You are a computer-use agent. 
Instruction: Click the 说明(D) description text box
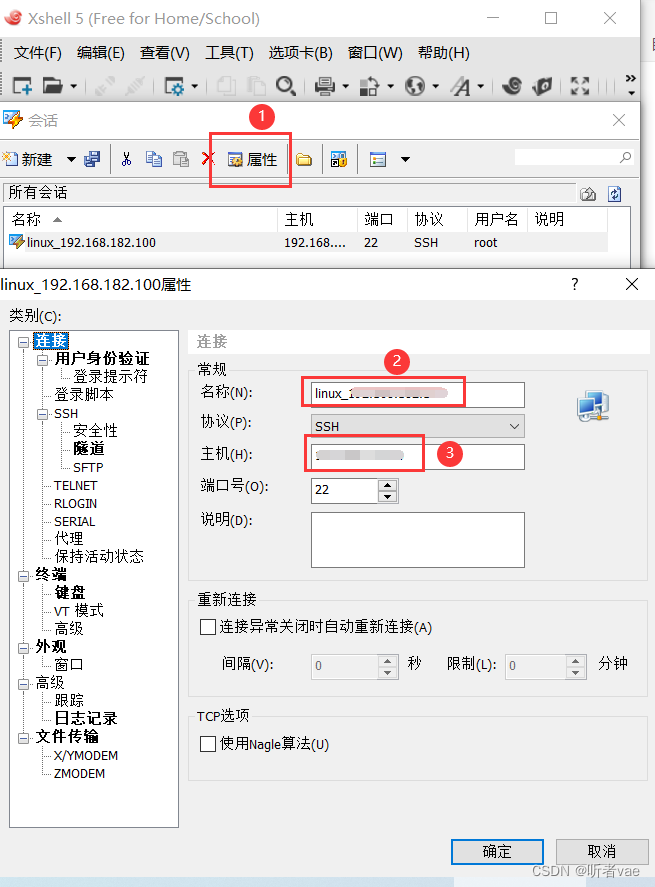coord(417,540)
